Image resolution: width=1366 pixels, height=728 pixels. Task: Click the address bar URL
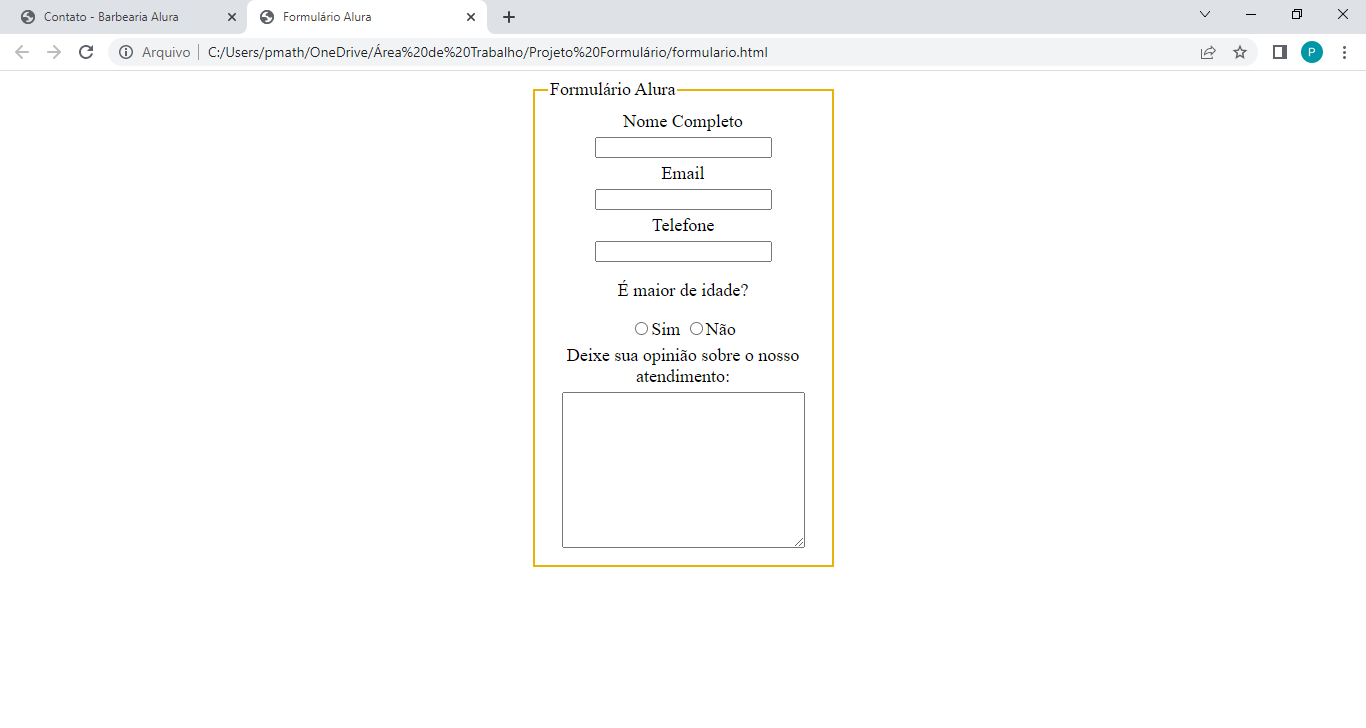(488, 52)
